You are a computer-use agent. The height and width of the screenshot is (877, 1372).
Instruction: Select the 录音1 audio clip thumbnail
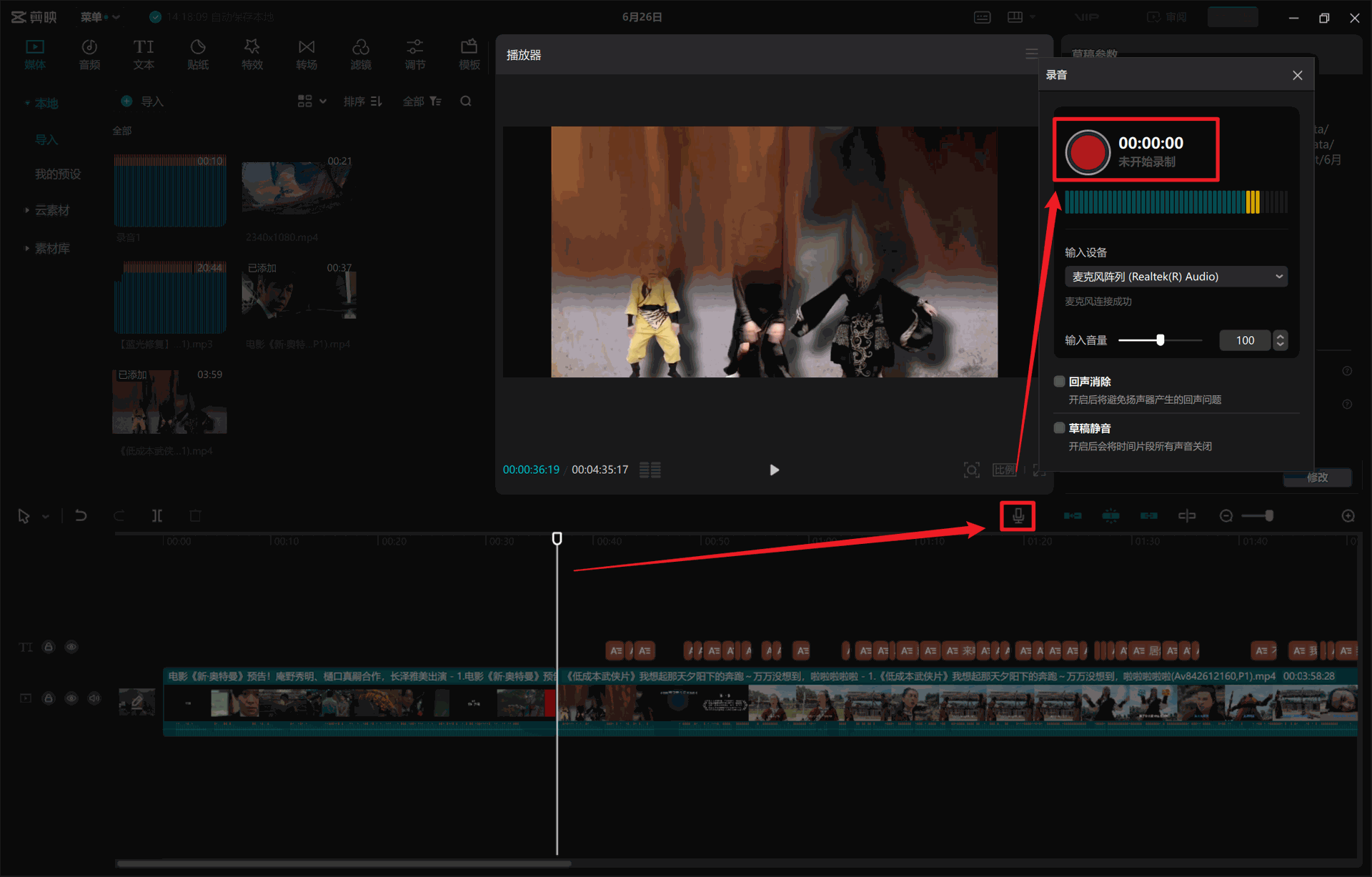click(170, 191)
